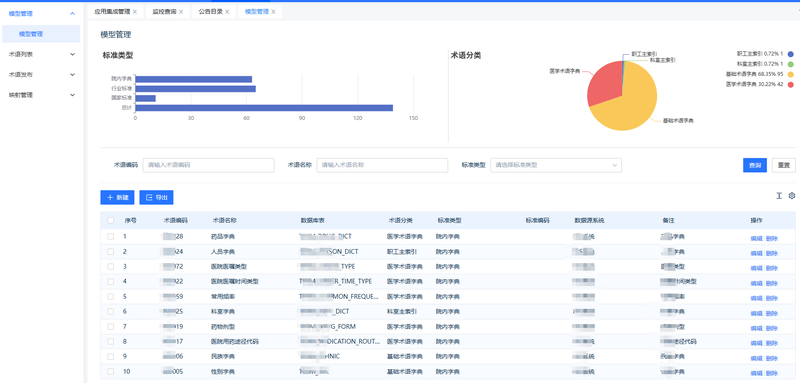Expand the 术语发布 sidebar menu
800x383 pixels.
(x=42, y=74)
